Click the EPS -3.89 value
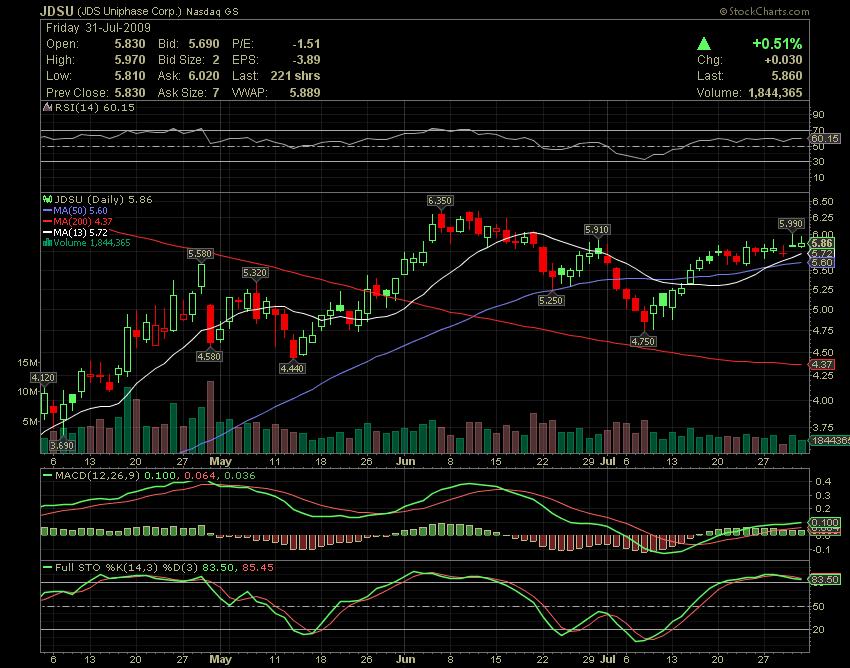Screen dimensions: 850x668 click(x=306, y=60)
